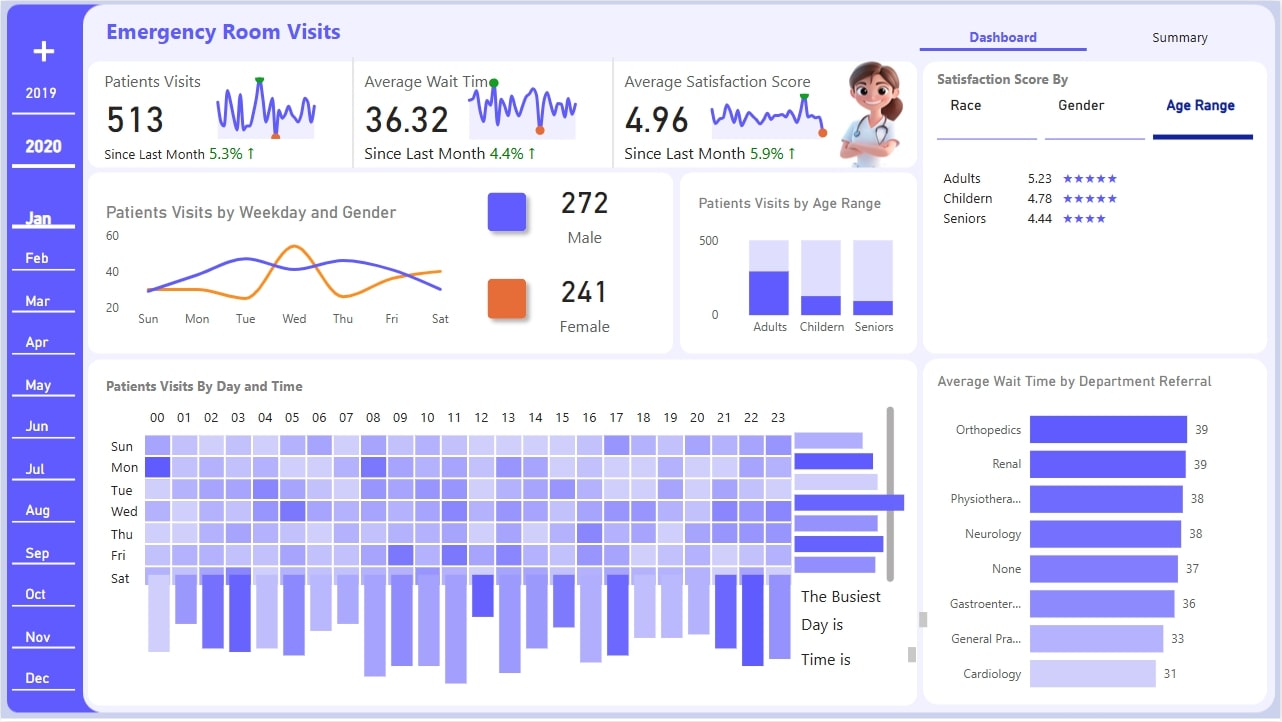Click the four-star rating for Seniors
Viewport: 1282px width, 722px height.
tap(1086, 218)
